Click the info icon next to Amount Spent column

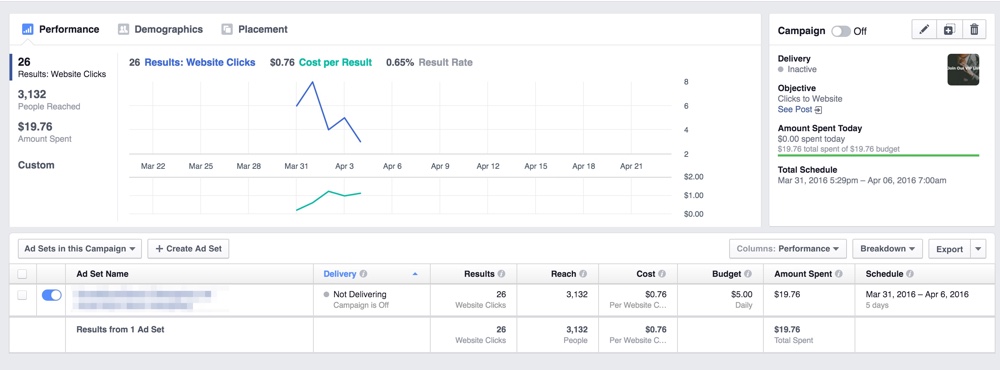click(x=839, y=274)
